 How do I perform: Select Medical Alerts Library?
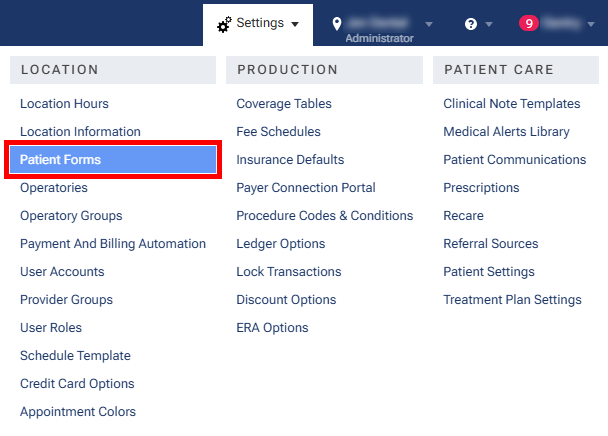tap(506, 132)
